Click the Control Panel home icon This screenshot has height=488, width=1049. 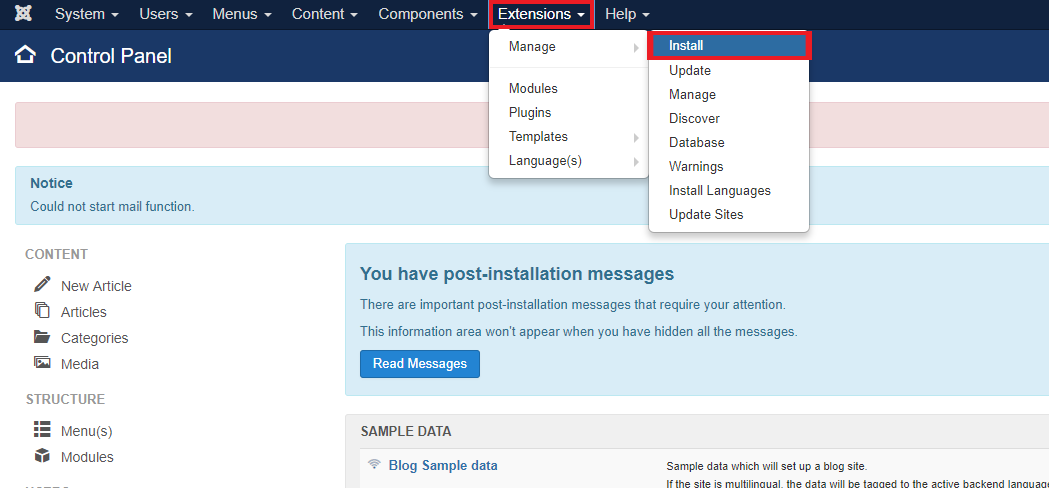click(26, 55)
